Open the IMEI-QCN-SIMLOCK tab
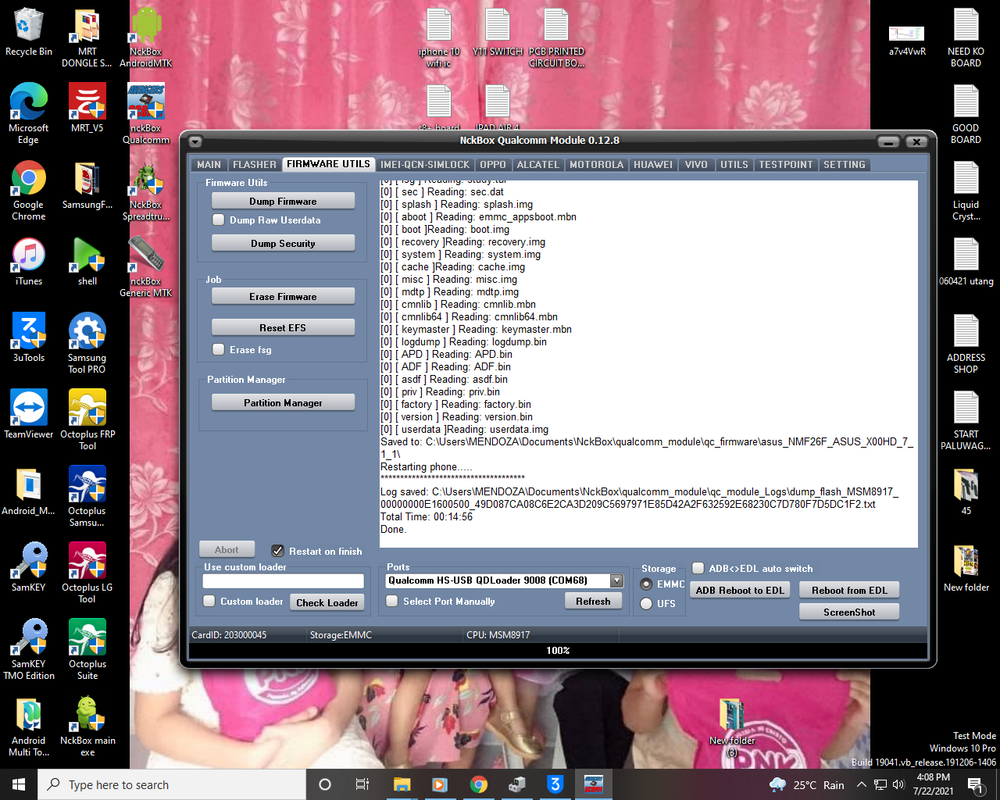Screen dimensions: 1000x800 click(x=425, y=165)
